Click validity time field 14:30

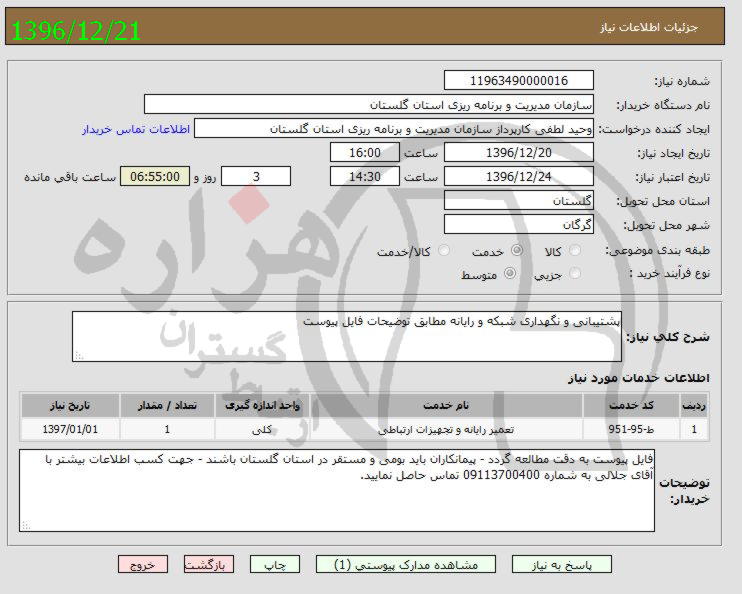coord(365,177)
